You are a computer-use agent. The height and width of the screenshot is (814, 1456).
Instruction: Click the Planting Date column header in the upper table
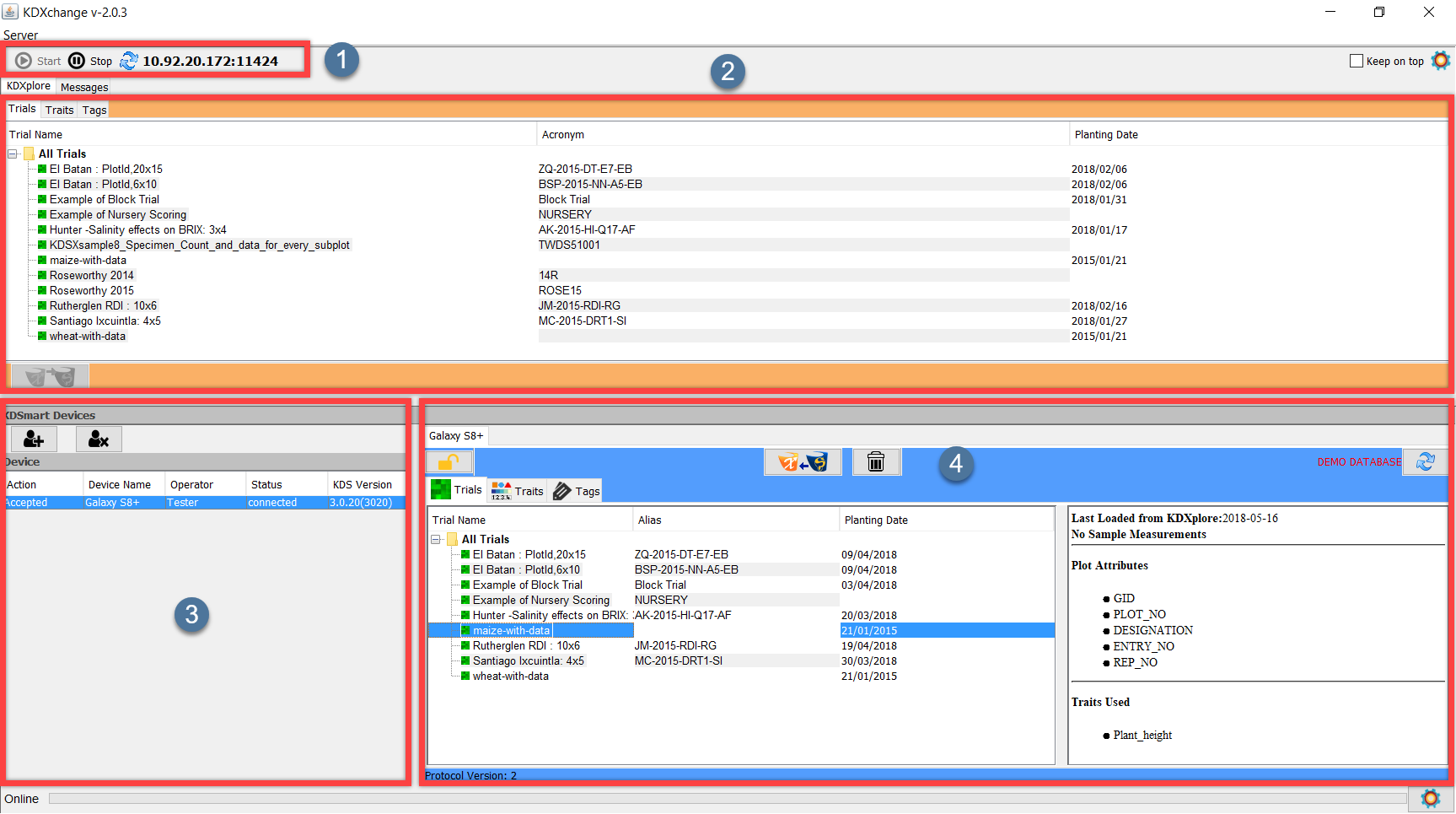coord(1106,134)
